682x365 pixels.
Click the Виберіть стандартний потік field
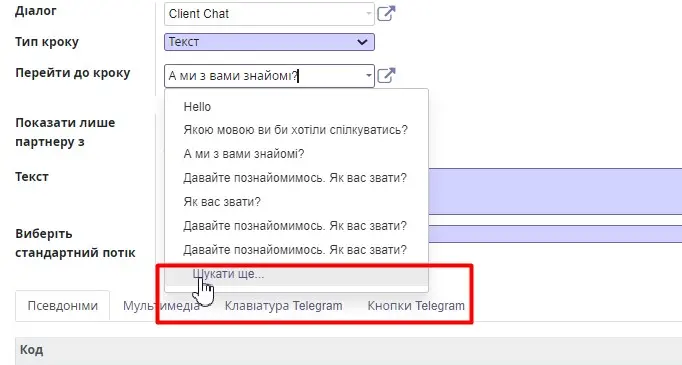point(555,234)
